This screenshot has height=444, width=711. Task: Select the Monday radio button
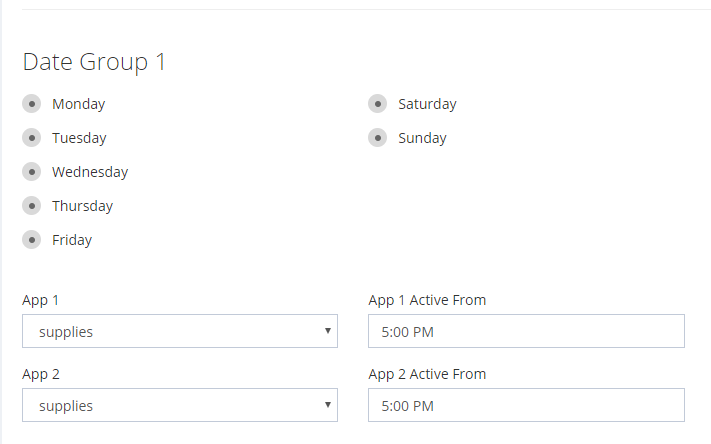click(32, 104)
